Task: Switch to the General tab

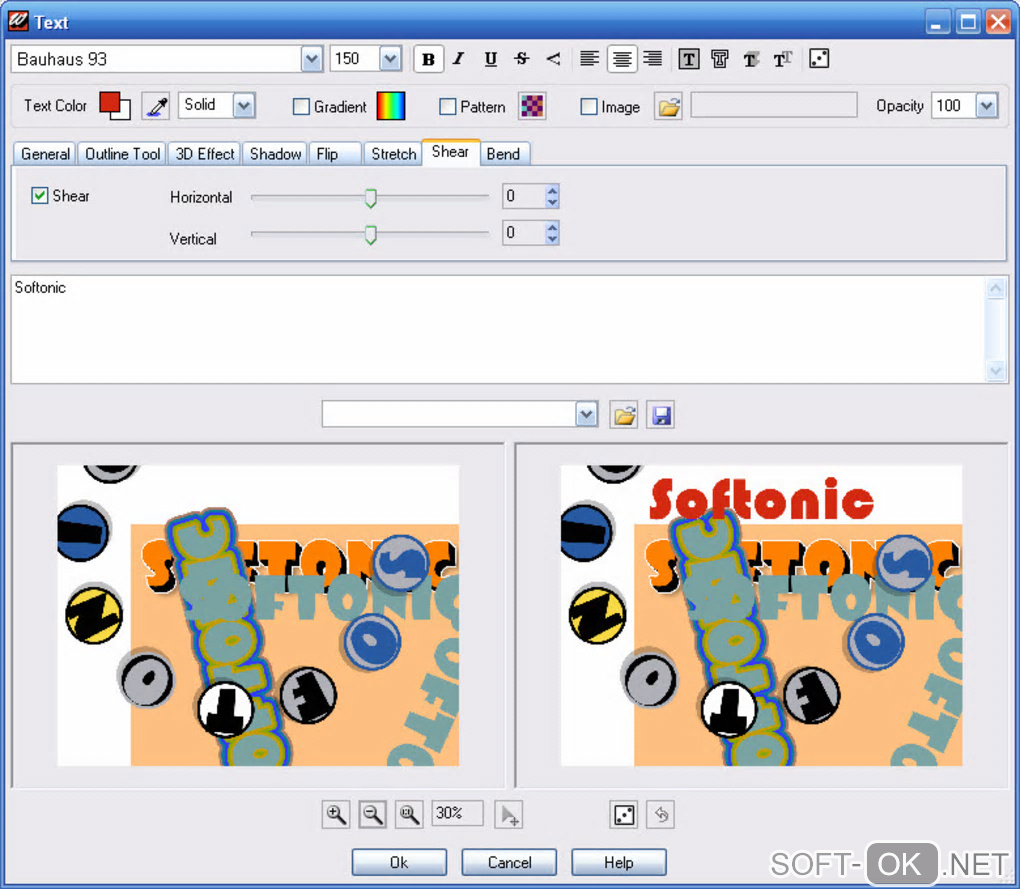Action: [45, 154]
